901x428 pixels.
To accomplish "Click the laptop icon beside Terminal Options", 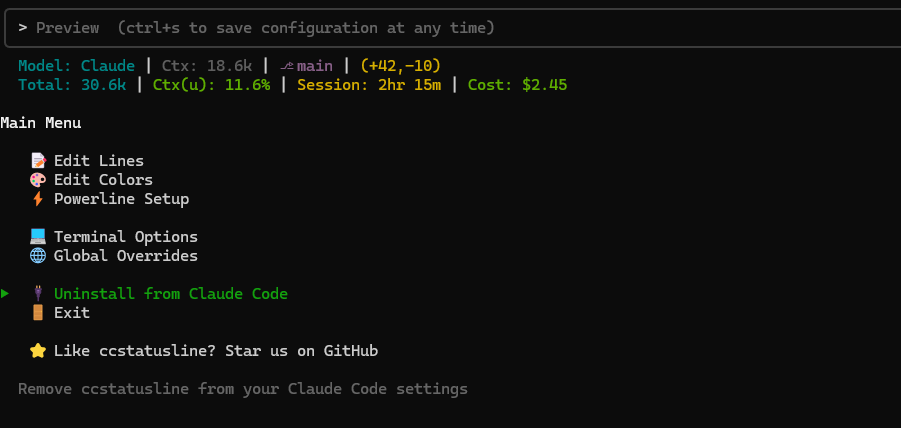I will point(38,237).
